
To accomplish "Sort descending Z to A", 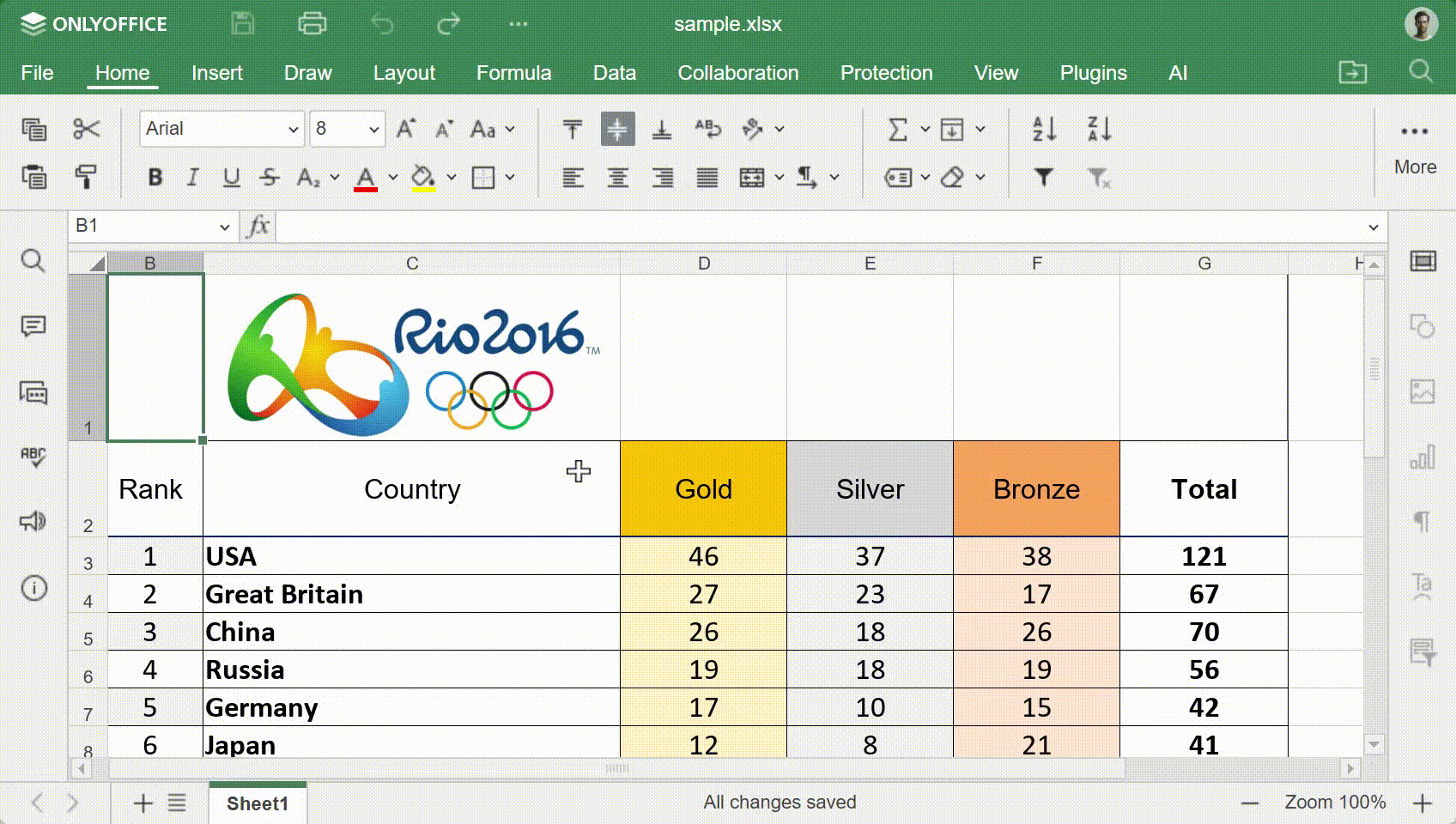I will (x=1099, y=130).
